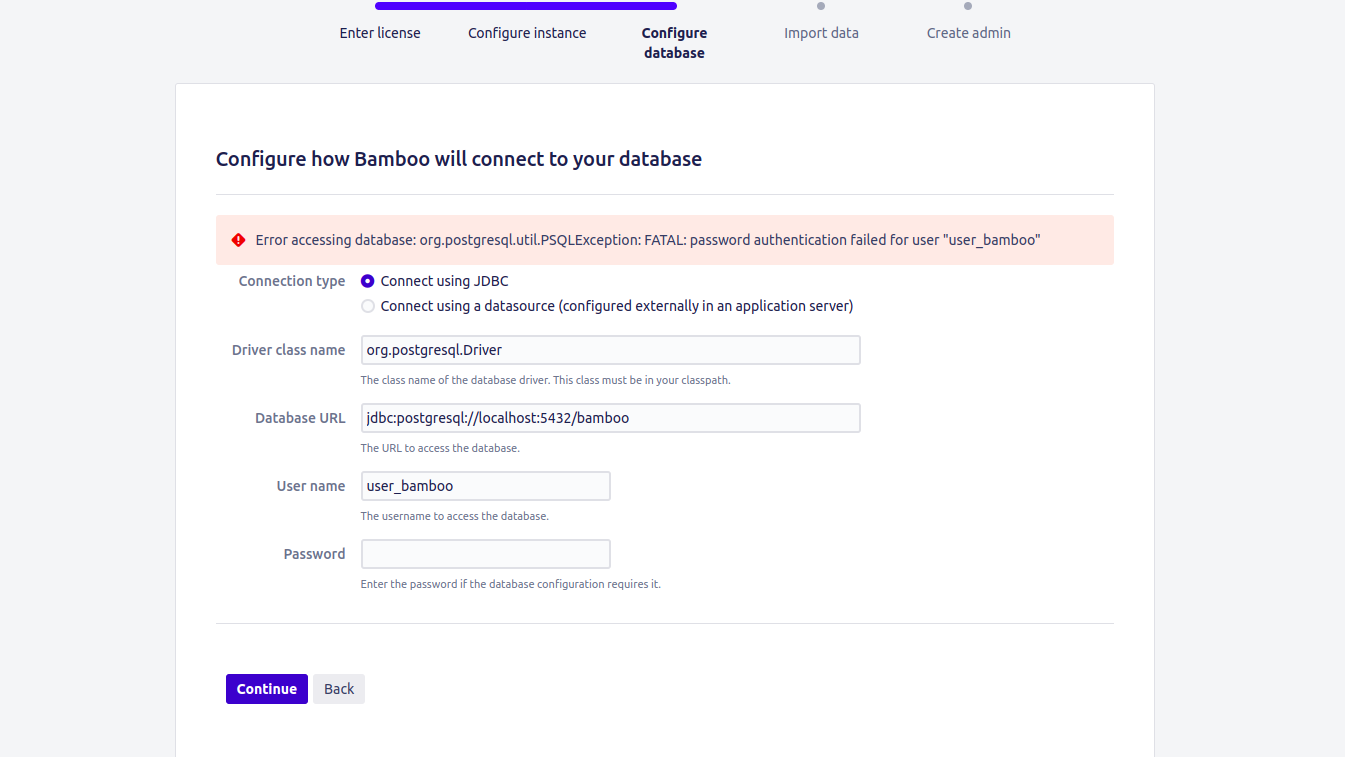Click the Database URL label
The image size is (1345, 757).
pos(300,418)
